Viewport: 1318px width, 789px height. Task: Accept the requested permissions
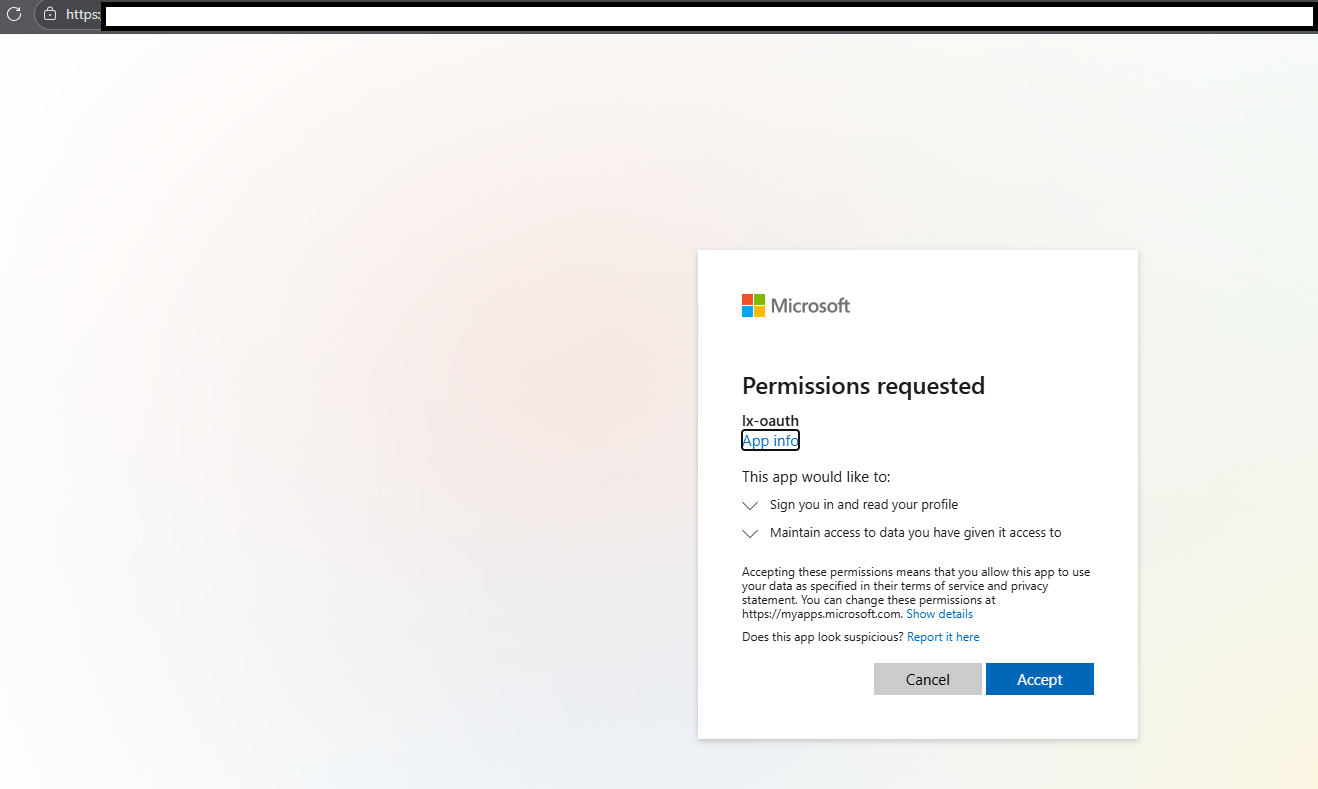pyautogui.click(x=1040, y=679)
